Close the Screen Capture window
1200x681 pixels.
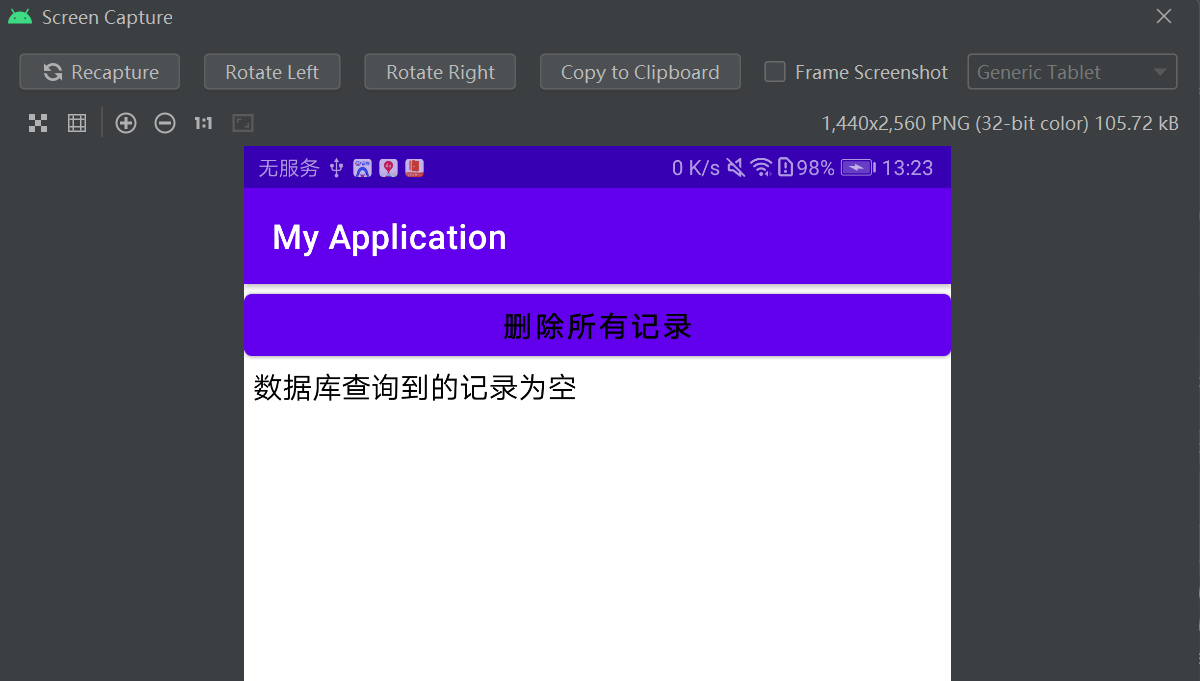click(x=1164, y=16)
